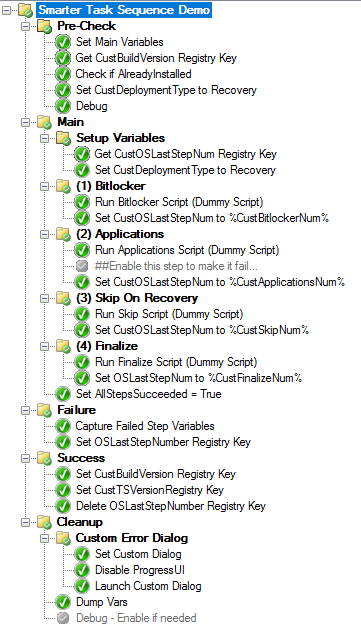
Task: Click the Custom Error Dialog folder icon
Action: 63,538
